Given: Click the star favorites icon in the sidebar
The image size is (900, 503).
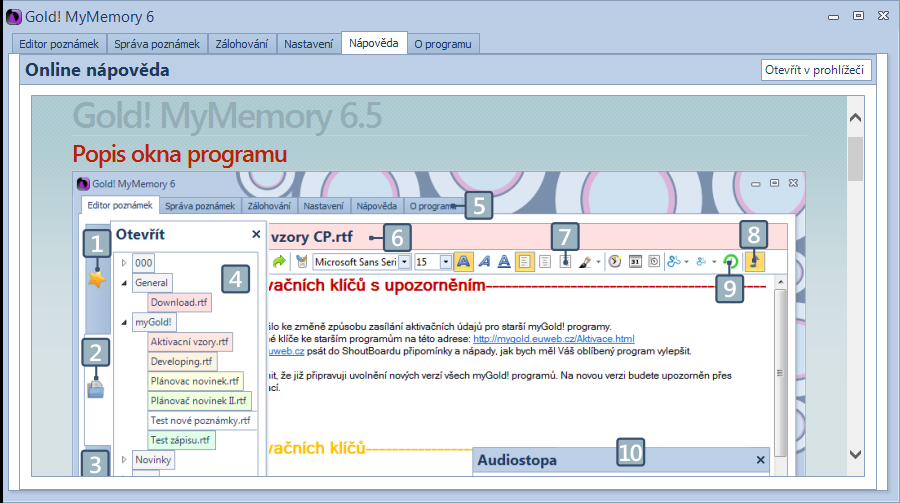Looking at the screenshot, I should click(x=97, y=280).
